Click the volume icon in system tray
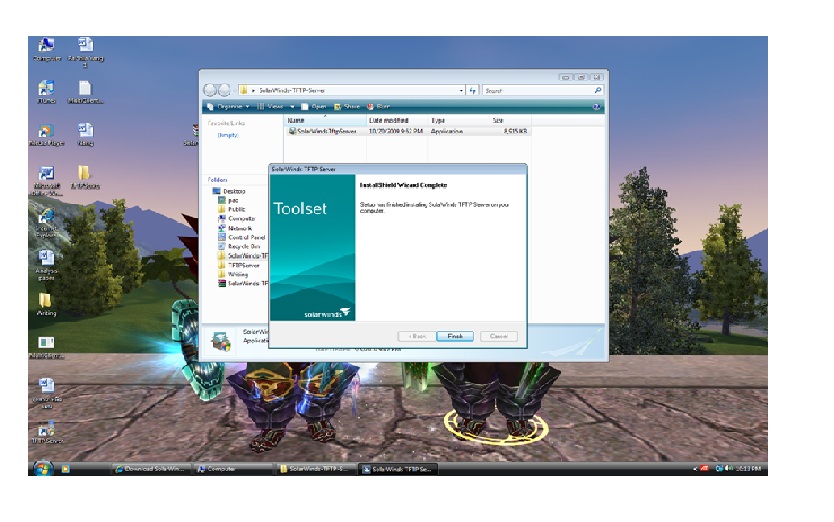The image size is (834, 522). [728, 468]
